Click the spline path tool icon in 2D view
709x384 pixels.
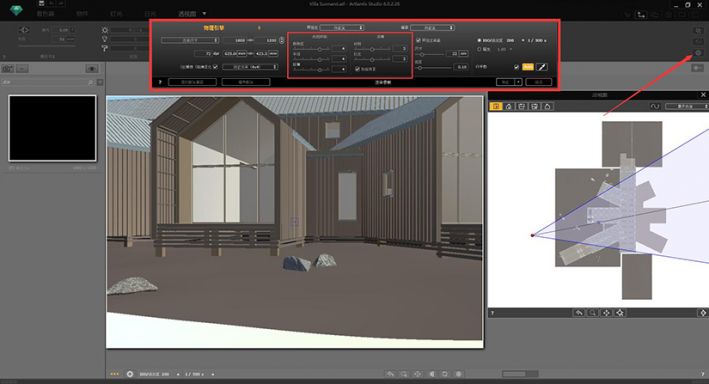pos(655,106)
